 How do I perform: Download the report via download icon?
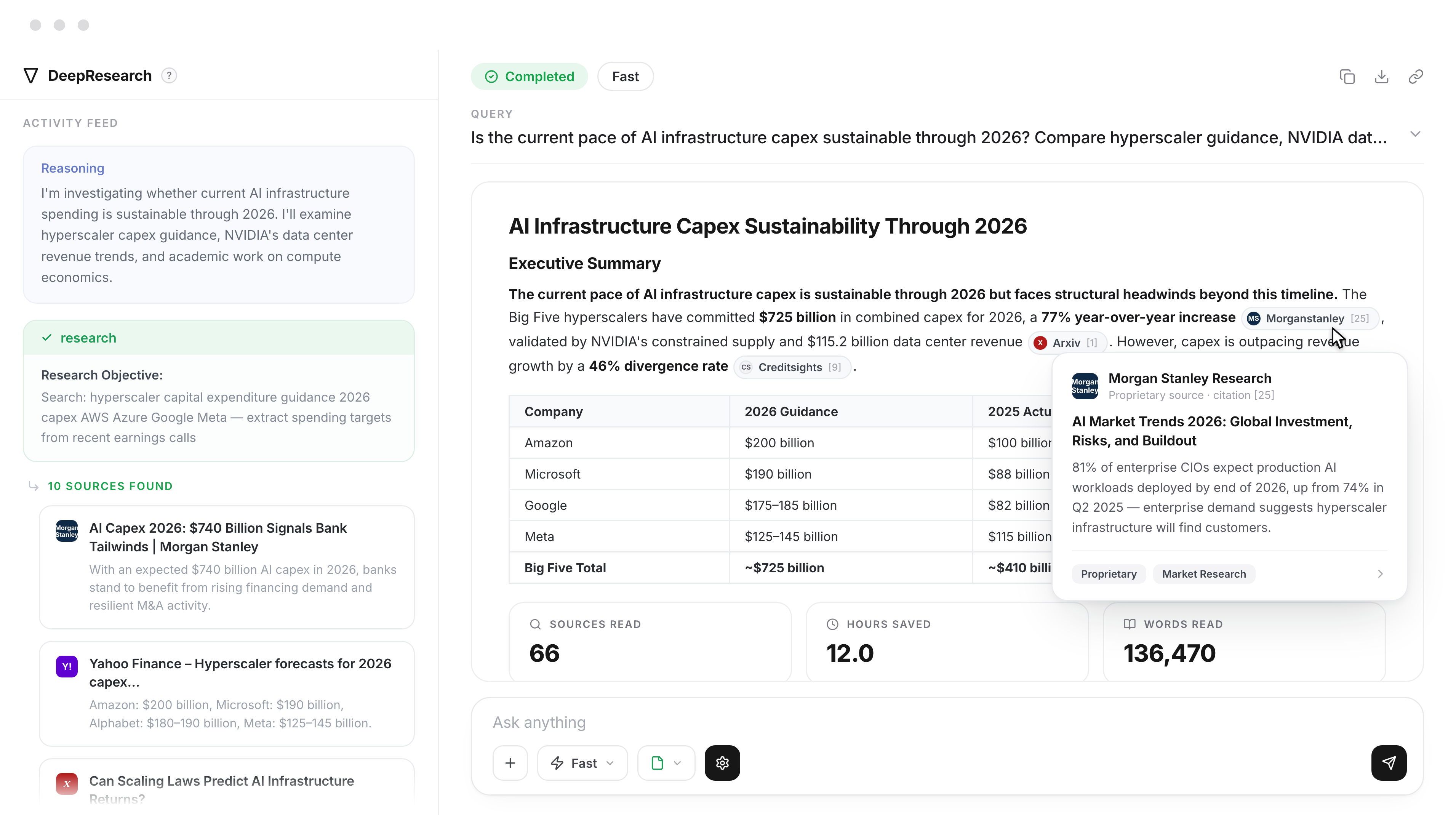click(1381, 77)
